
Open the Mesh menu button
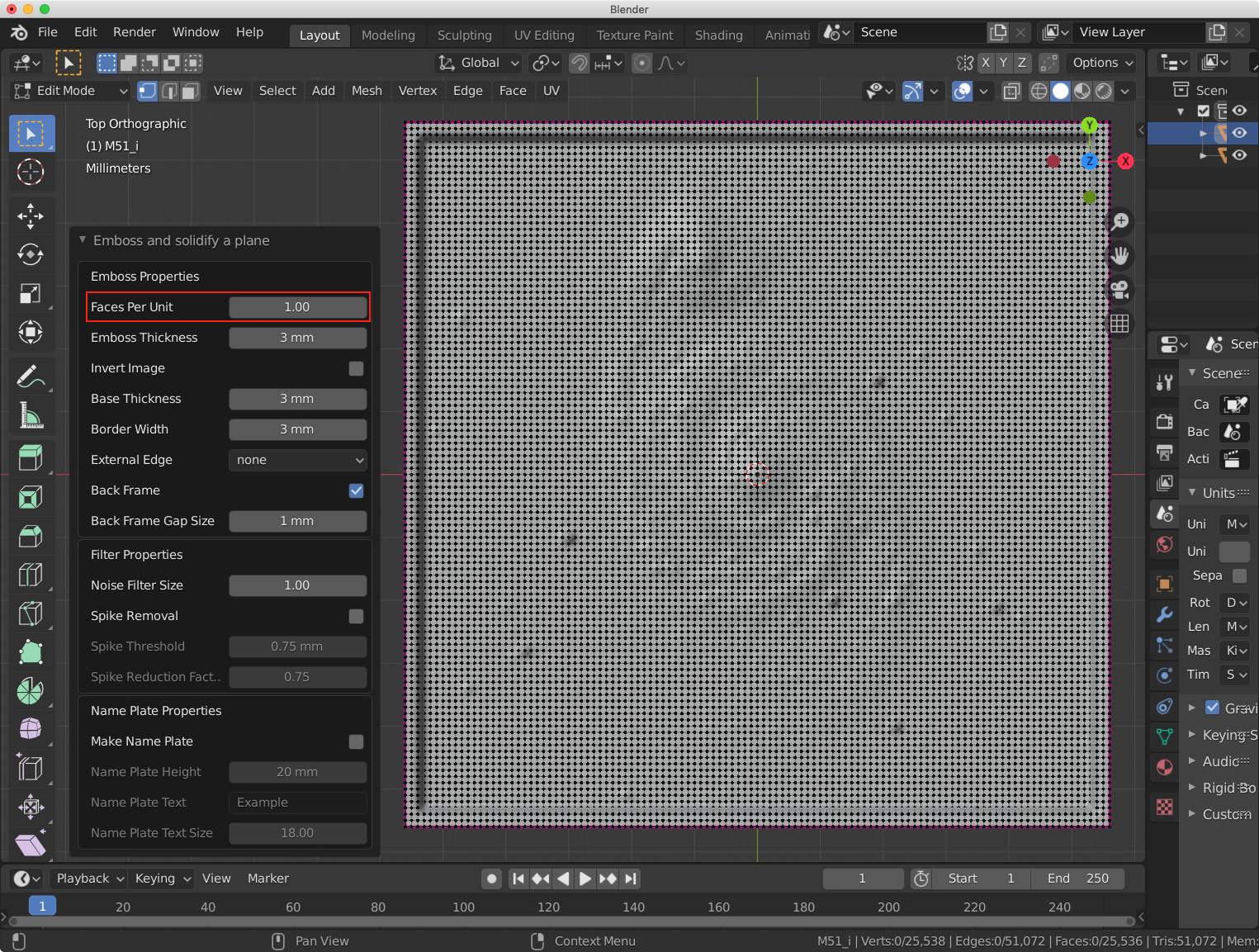pyautogui.click(x=367, y=91)
